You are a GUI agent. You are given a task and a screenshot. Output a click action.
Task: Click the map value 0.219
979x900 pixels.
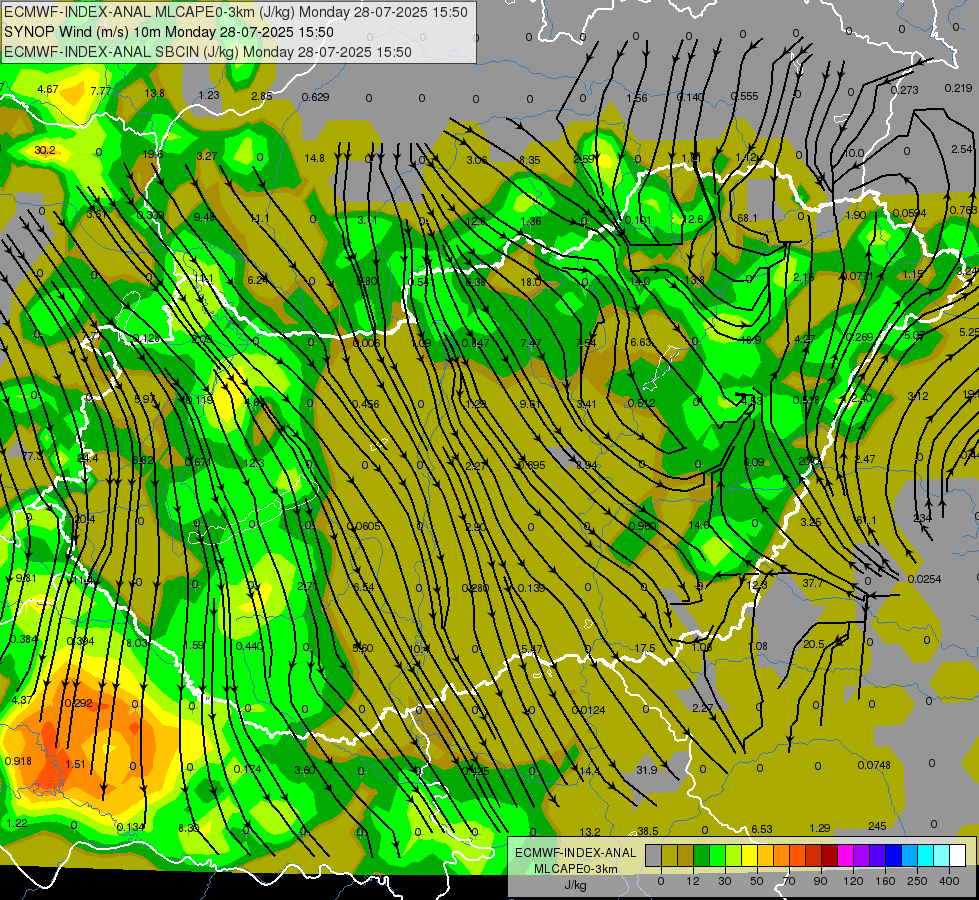[x=958, y=88]
